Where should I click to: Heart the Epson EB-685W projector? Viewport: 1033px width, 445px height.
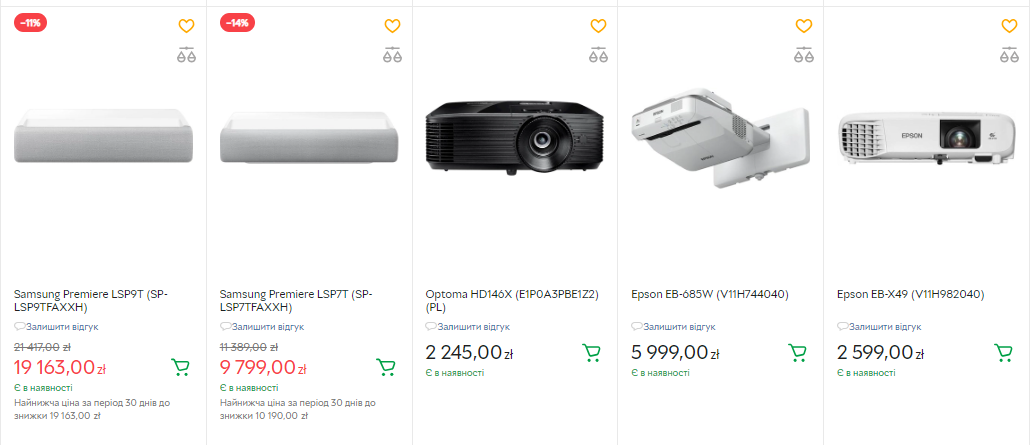804,26
